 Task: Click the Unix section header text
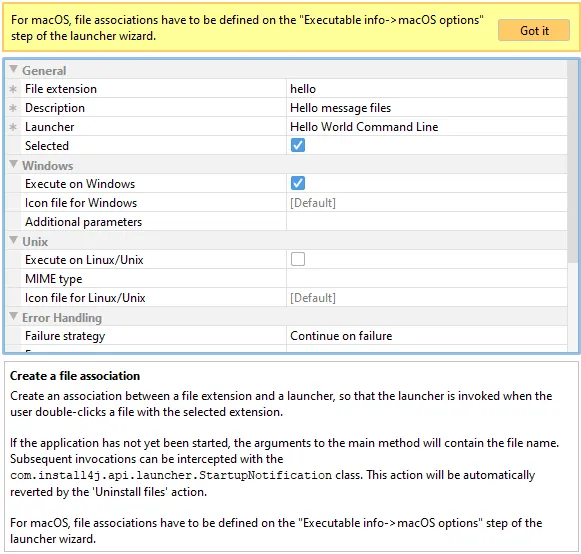point(35,242)
